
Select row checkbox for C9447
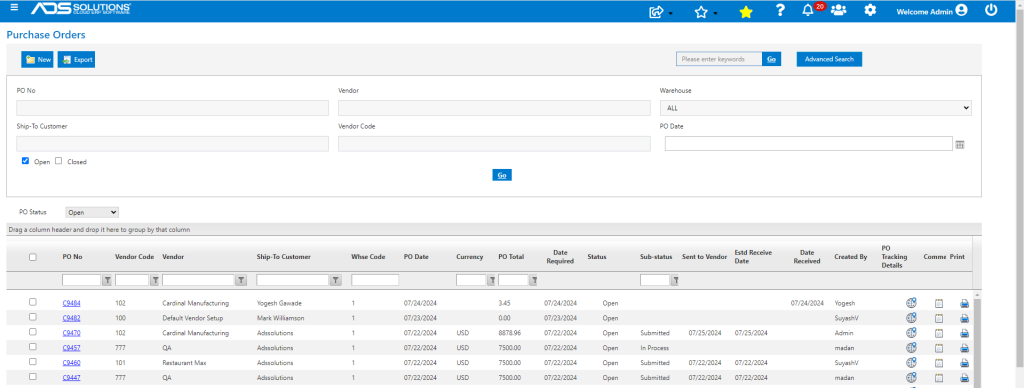[33, 377]
